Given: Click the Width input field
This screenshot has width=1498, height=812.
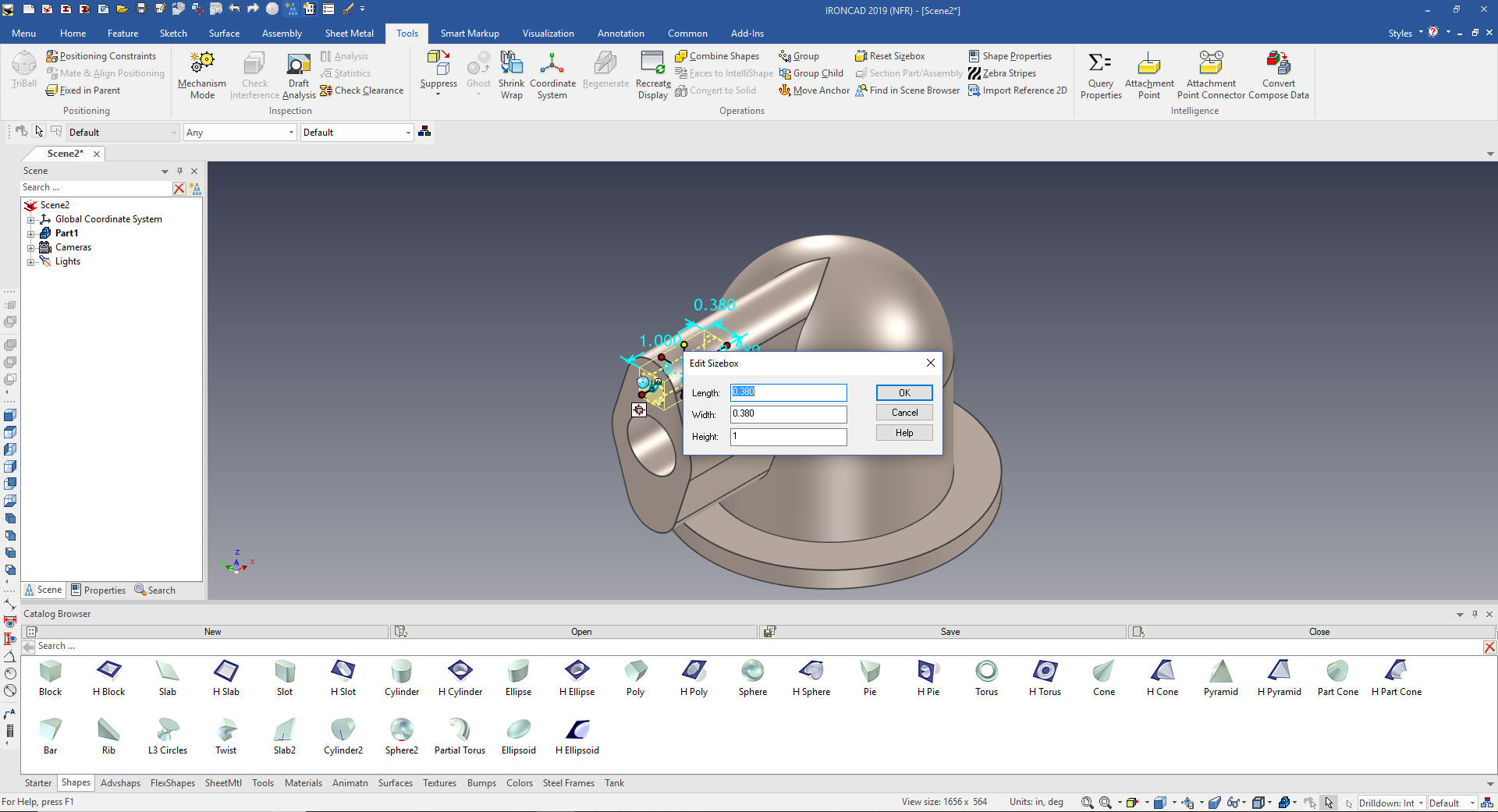Looking at the screenshot, I should click(x=788, y=414).
